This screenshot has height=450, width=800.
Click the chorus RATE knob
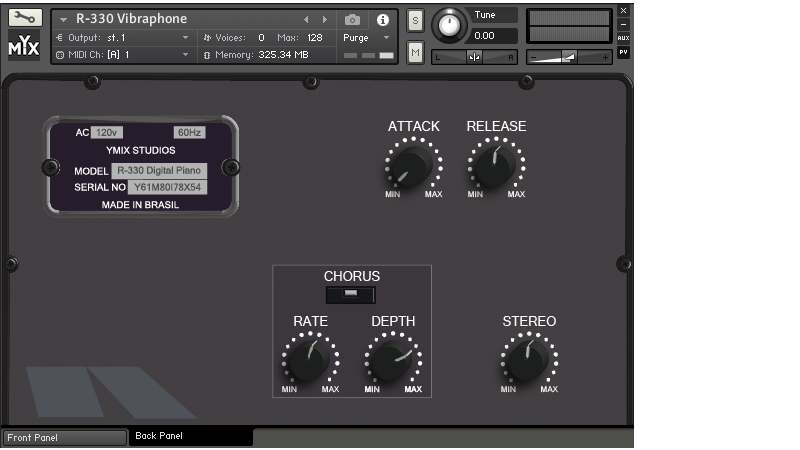(x=309, y=360)
